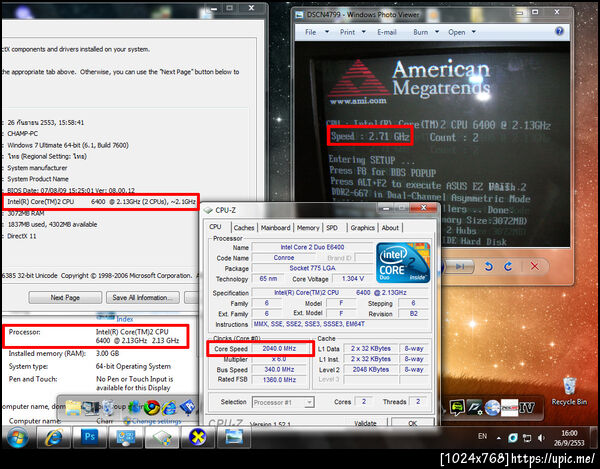Click the DirectX 11 version line
The image size is (600, 469).
click(x=22, y=236)
